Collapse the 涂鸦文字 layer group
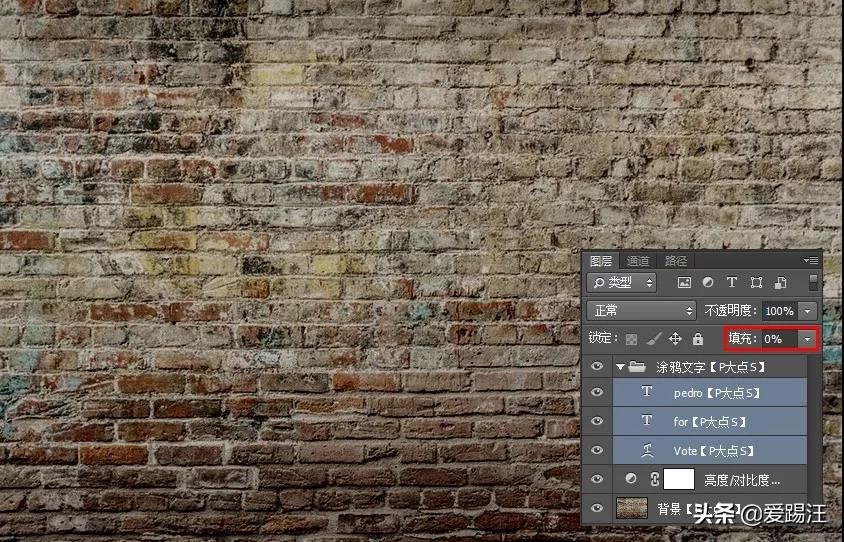Viewport: 844px width, 542px height. (620, 367)
